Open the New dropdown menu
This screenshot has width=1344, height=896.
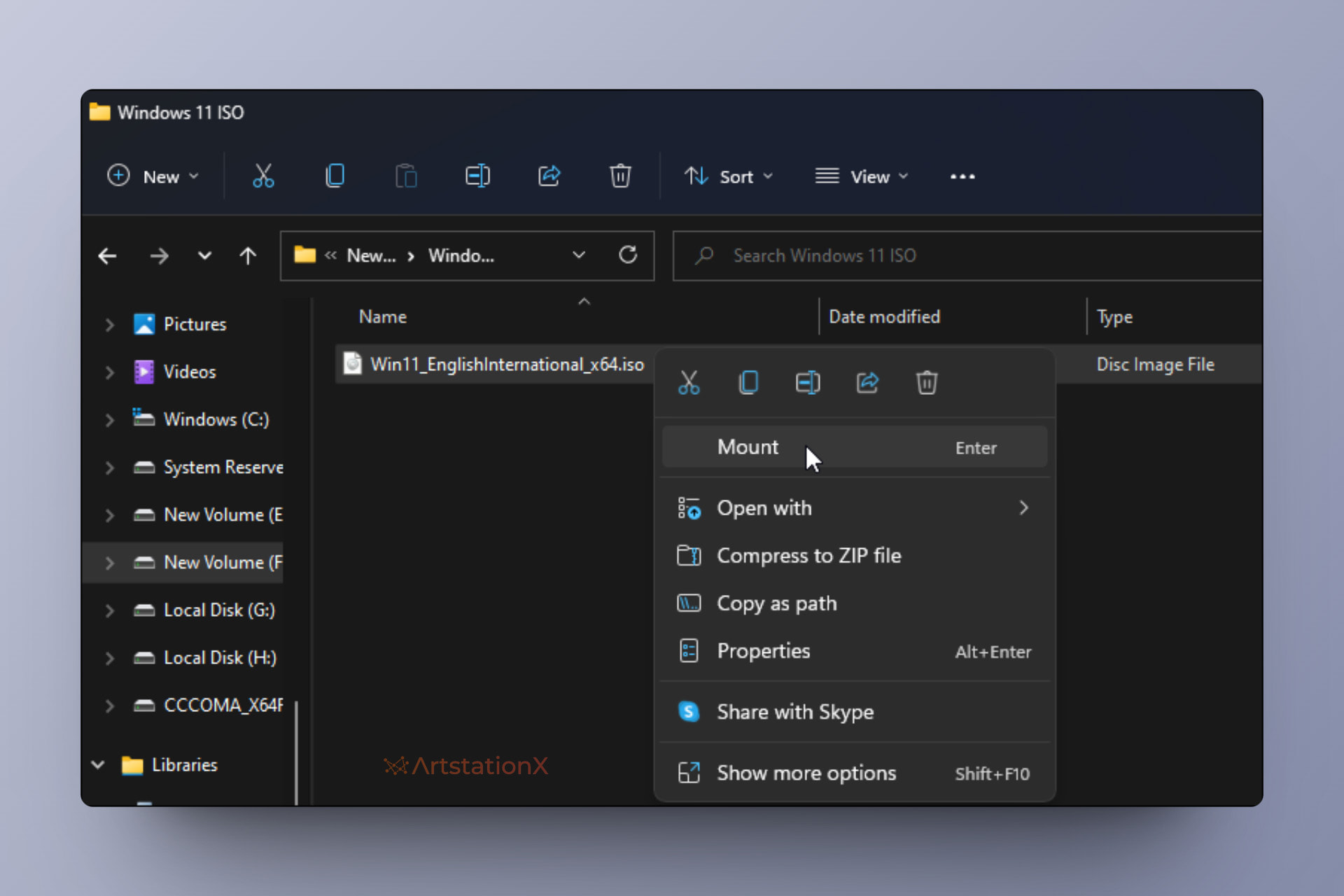tap(153, 176)
